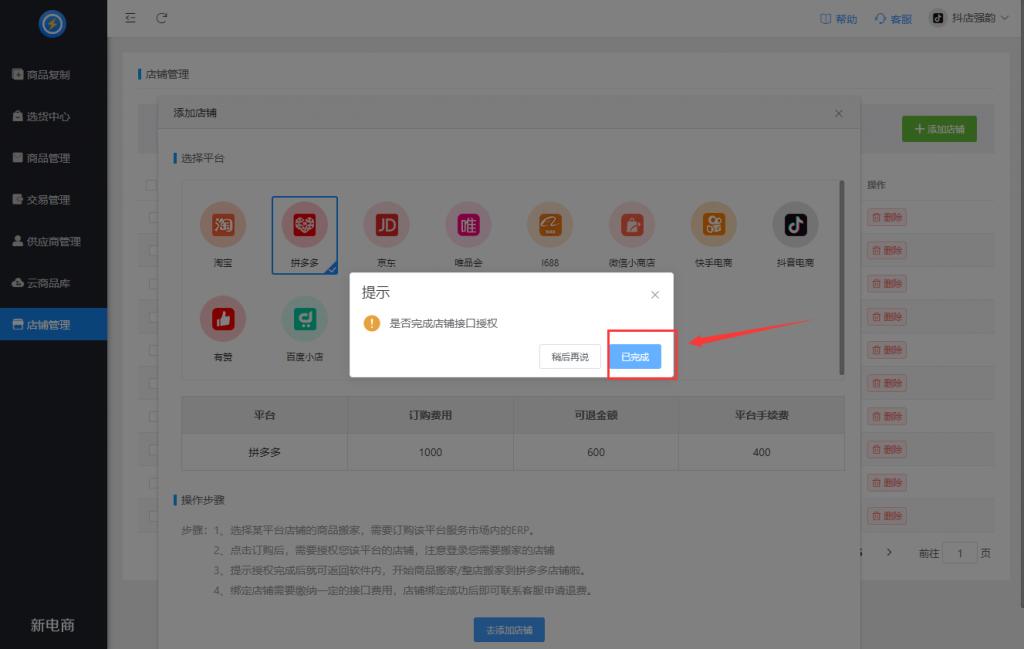Select the 有赞 platform icon

point(222,318)
